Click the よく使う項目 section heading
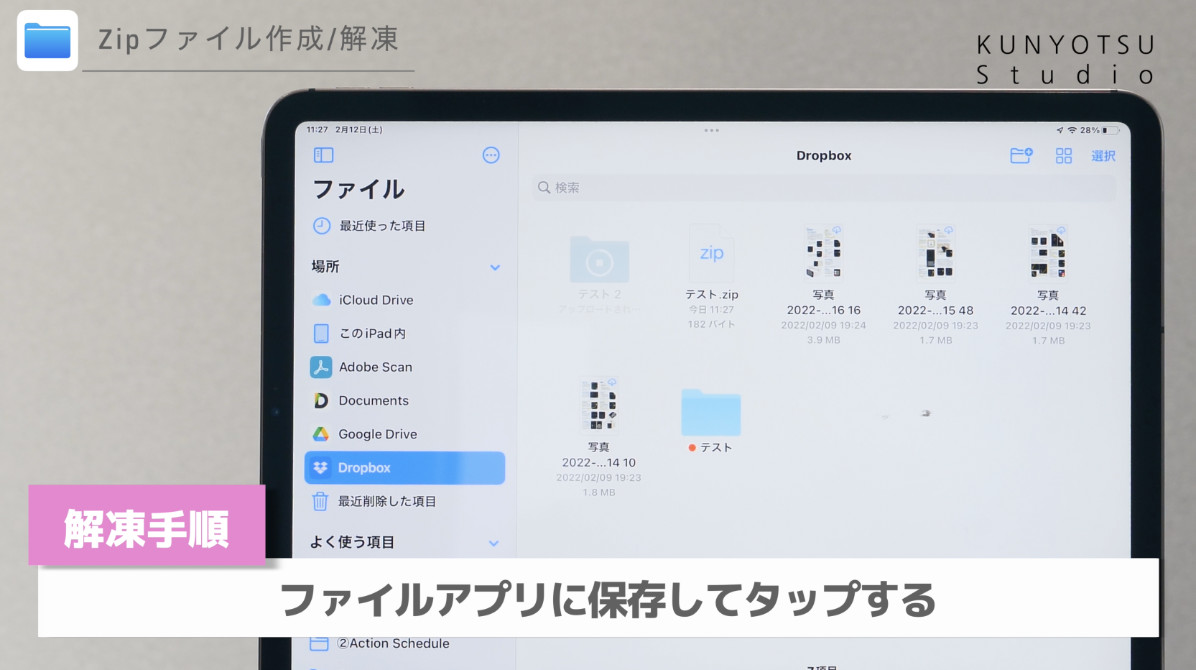 pos(352,543)
